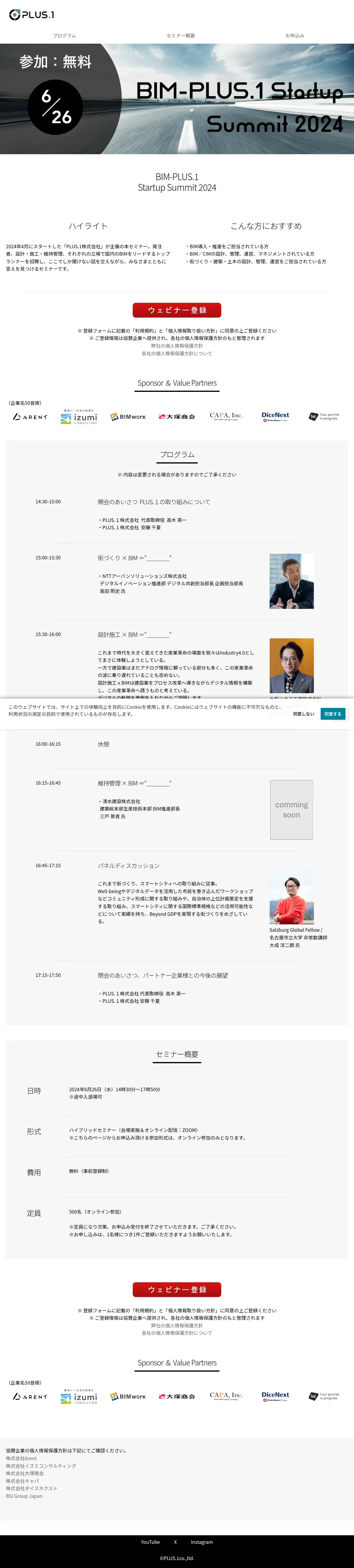Viewport: 354px width, 1568px height.
Task: Click the comming soon placeholder image
Action: coord(292,810)
